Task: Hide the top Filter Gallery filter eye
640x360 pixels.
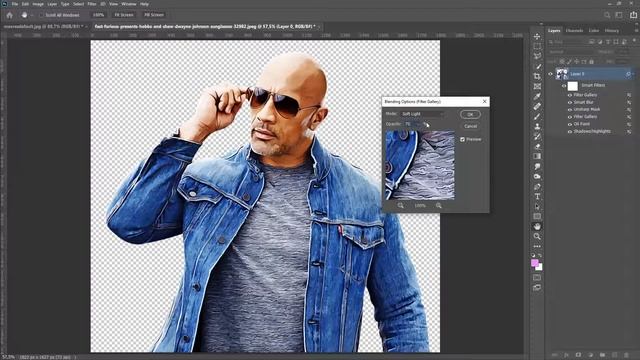Action: pyautogui.click(x=570, y=95)
